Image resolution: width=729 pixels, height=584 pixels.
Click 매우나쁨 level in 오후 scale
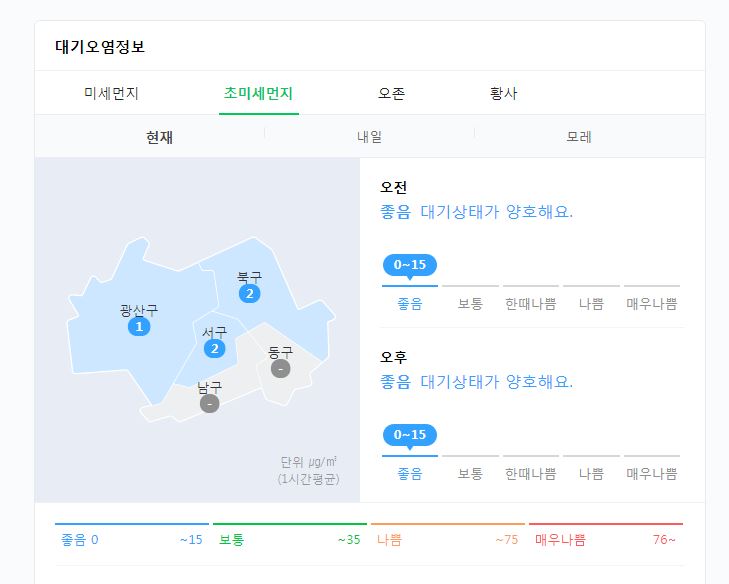(x=652, y=473)
